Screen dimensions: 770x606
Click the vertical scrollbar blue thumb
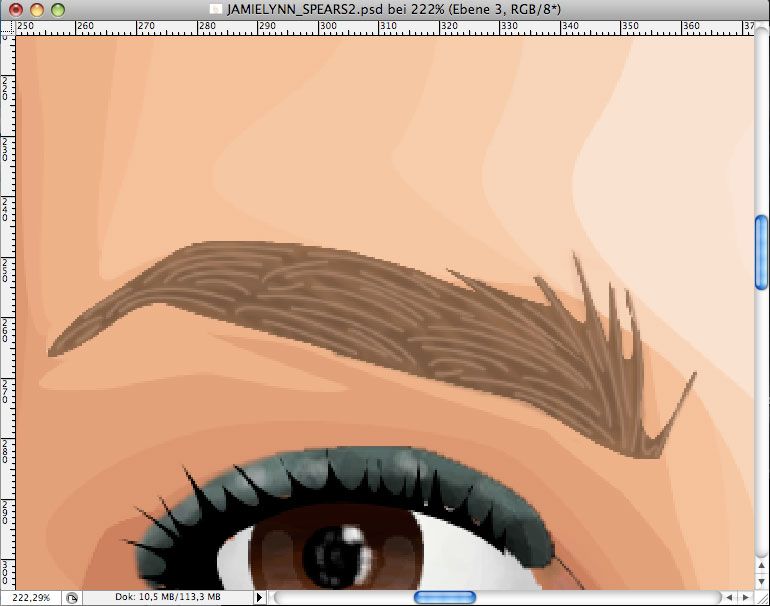click(762, 252)
